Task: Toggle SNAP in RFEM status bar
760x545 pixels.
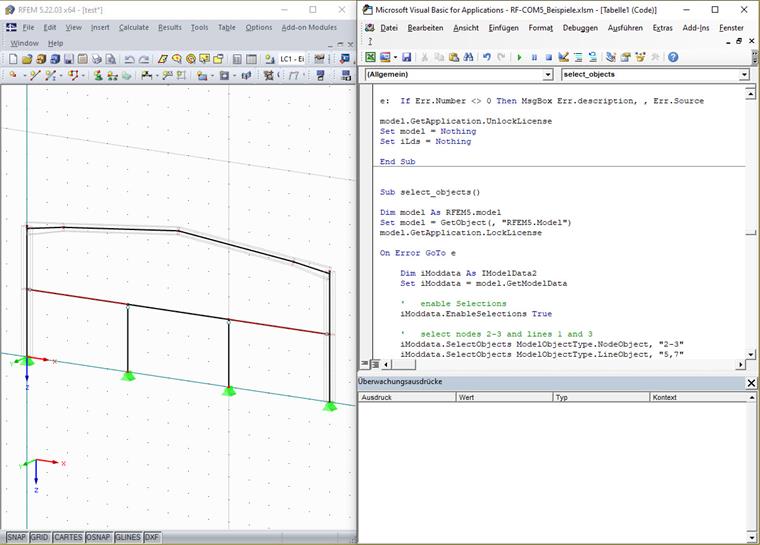Action: click(16, 537)
